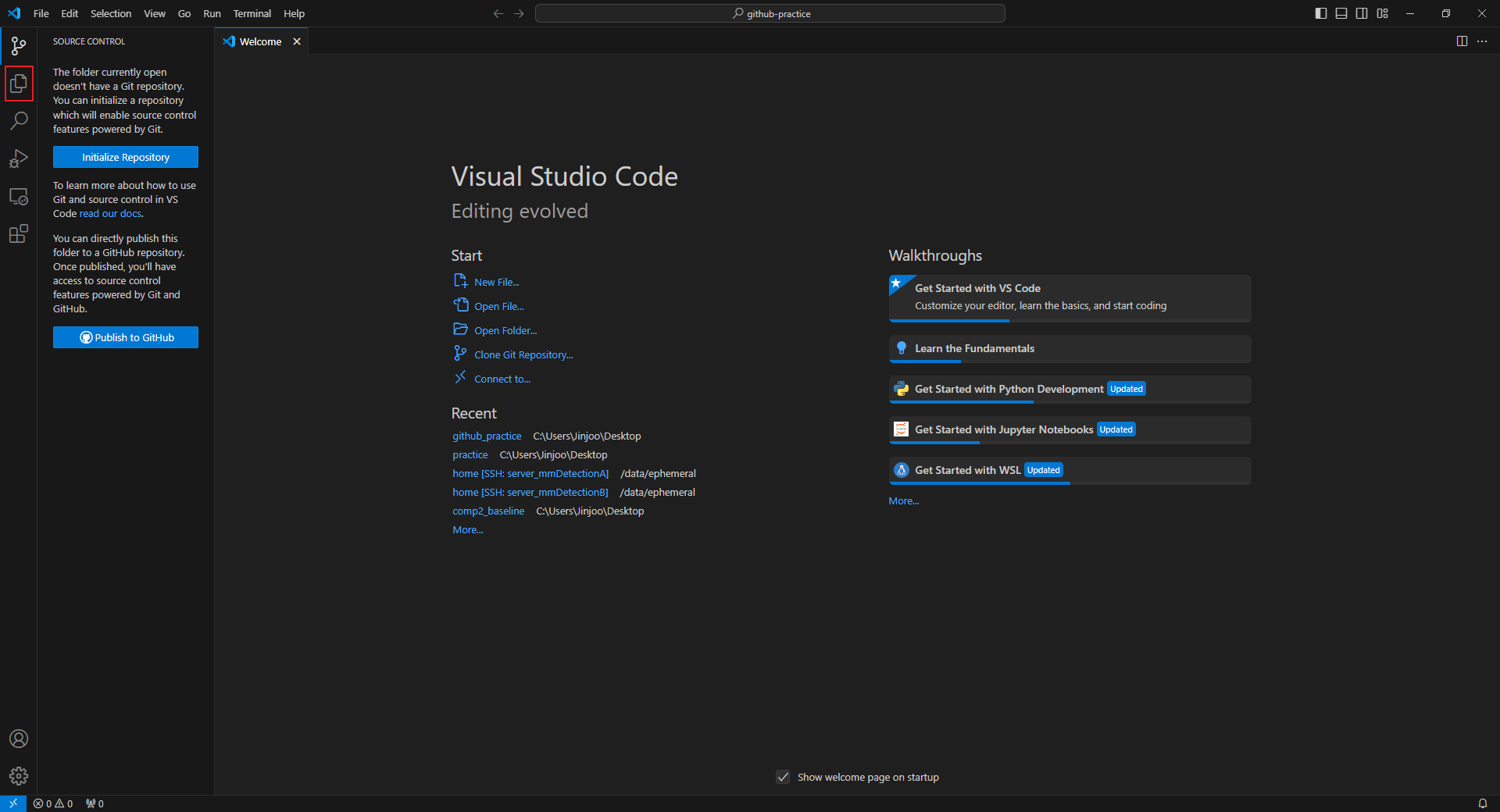This screenshot has height=812, width=1500.
Task: Uncheck Show welcome page on startup
Action: click(x=783, y=777)
